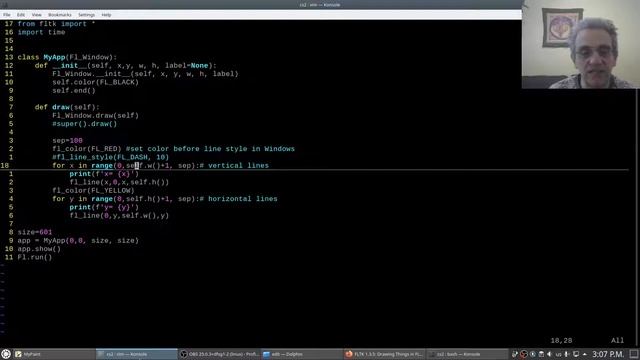Open the Settings menu

[x=87, y=15]
